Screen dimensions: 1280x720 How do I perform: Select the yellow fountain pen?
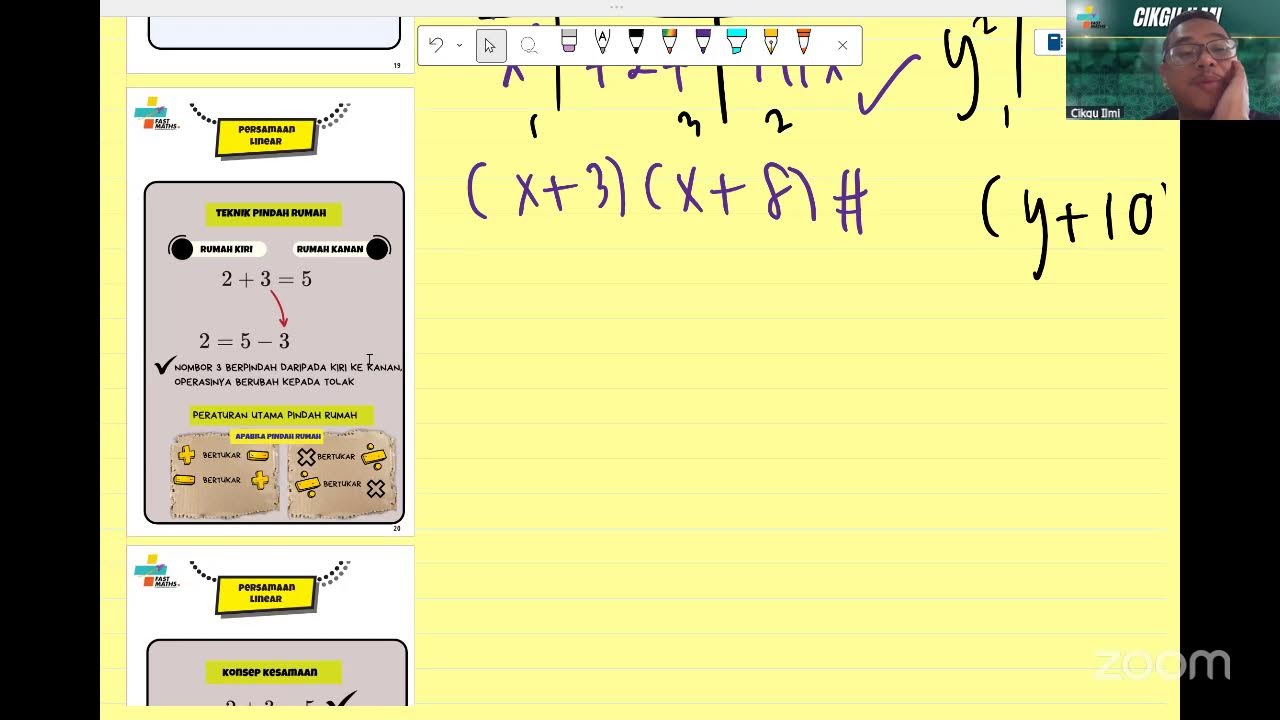pos(770,41)
